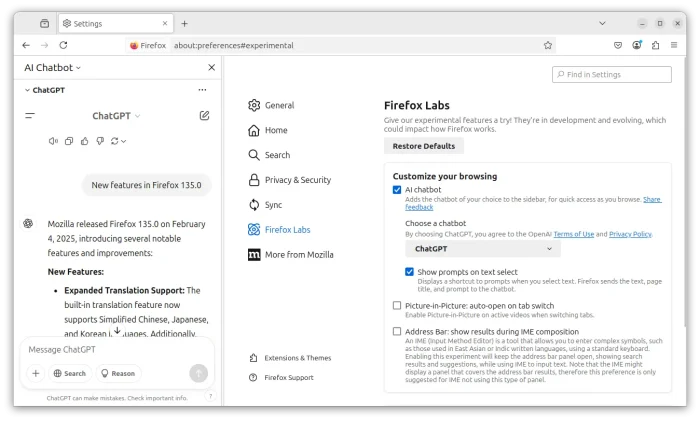The height and width of the screenshot is (421, 700).
Task: Open More from Mozilla category
Action: (x=291, y=254)
